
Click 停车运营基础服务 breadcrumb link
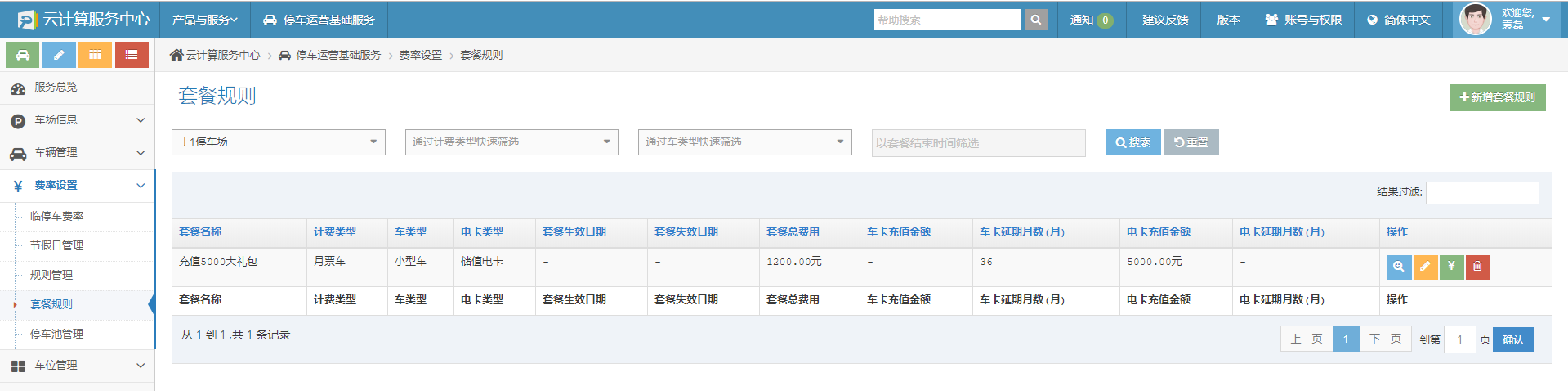[338, 55]
